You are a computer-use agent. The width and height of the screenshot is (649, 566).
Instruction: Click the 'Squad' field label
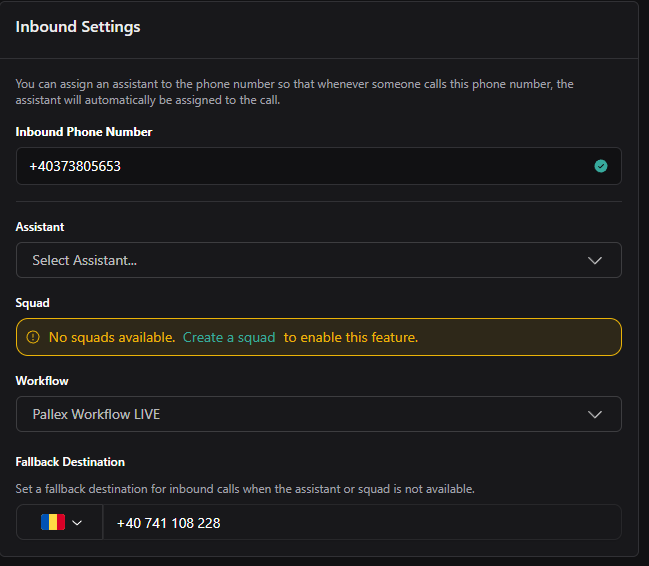click(x=33, y=303)
